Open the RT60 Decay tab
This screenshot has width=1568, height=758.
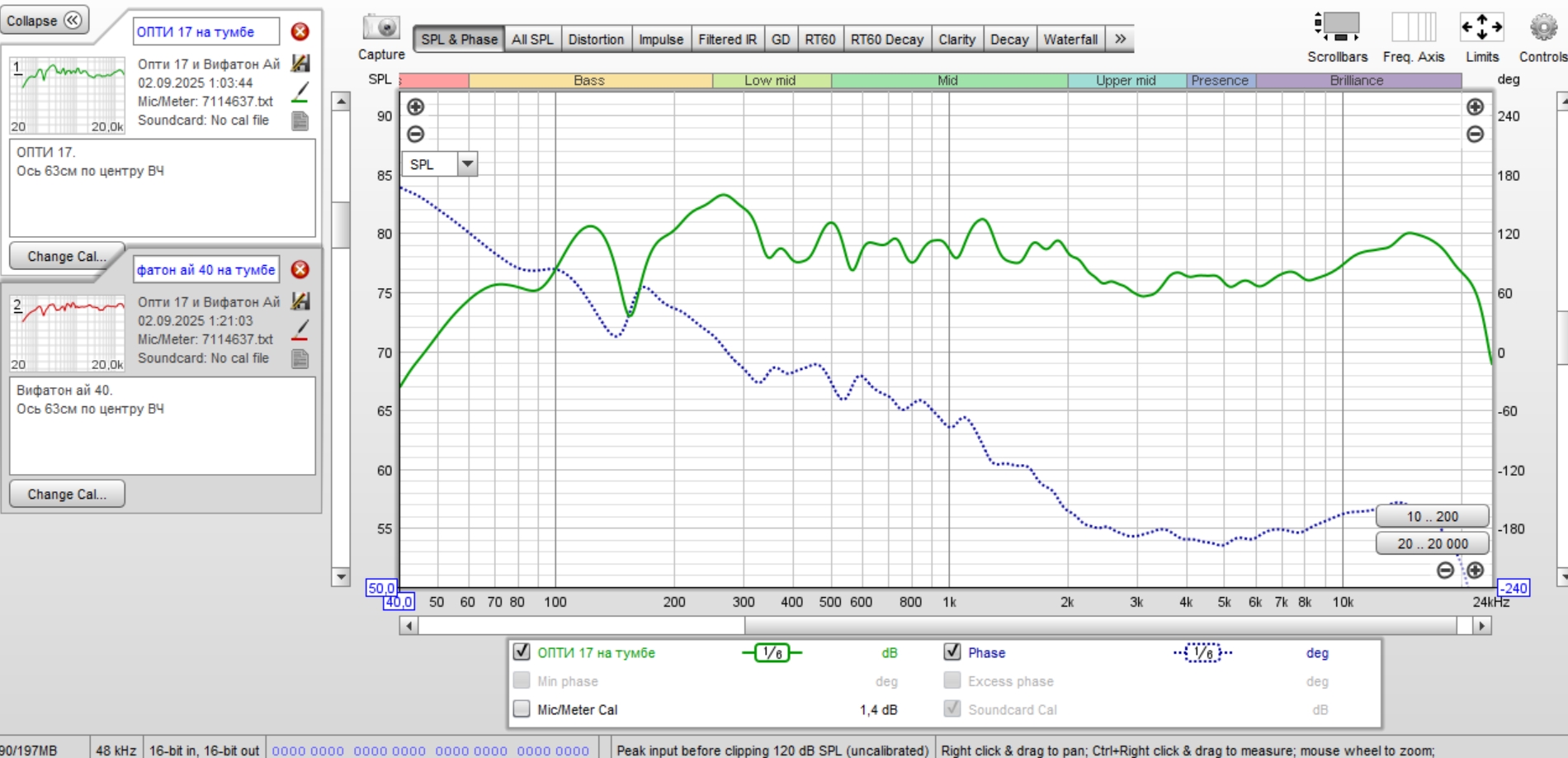click(x=887, y=39)
